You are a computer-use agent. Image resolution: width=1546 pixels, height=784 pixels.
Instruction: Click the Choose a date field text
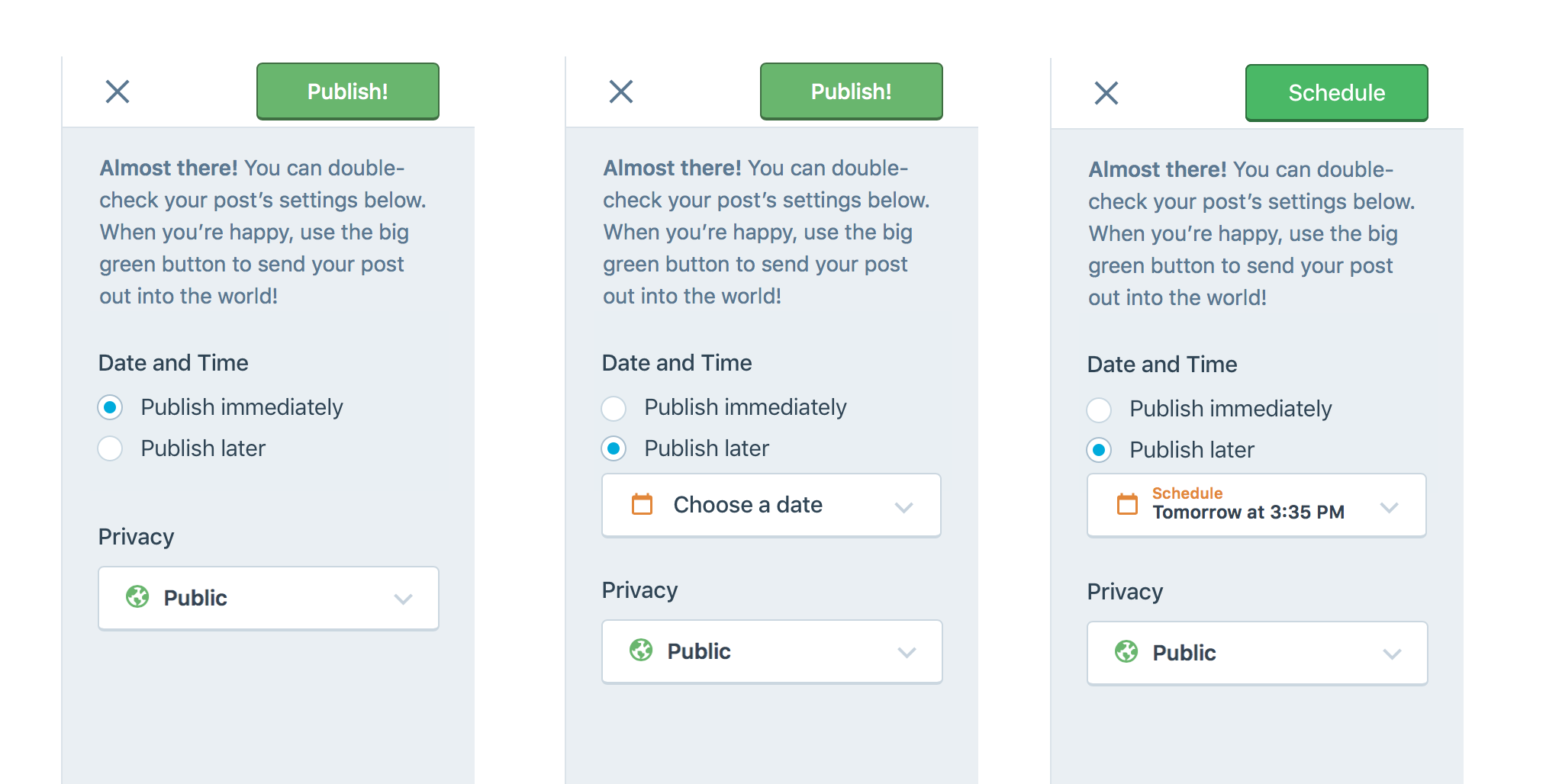(748, 505)
